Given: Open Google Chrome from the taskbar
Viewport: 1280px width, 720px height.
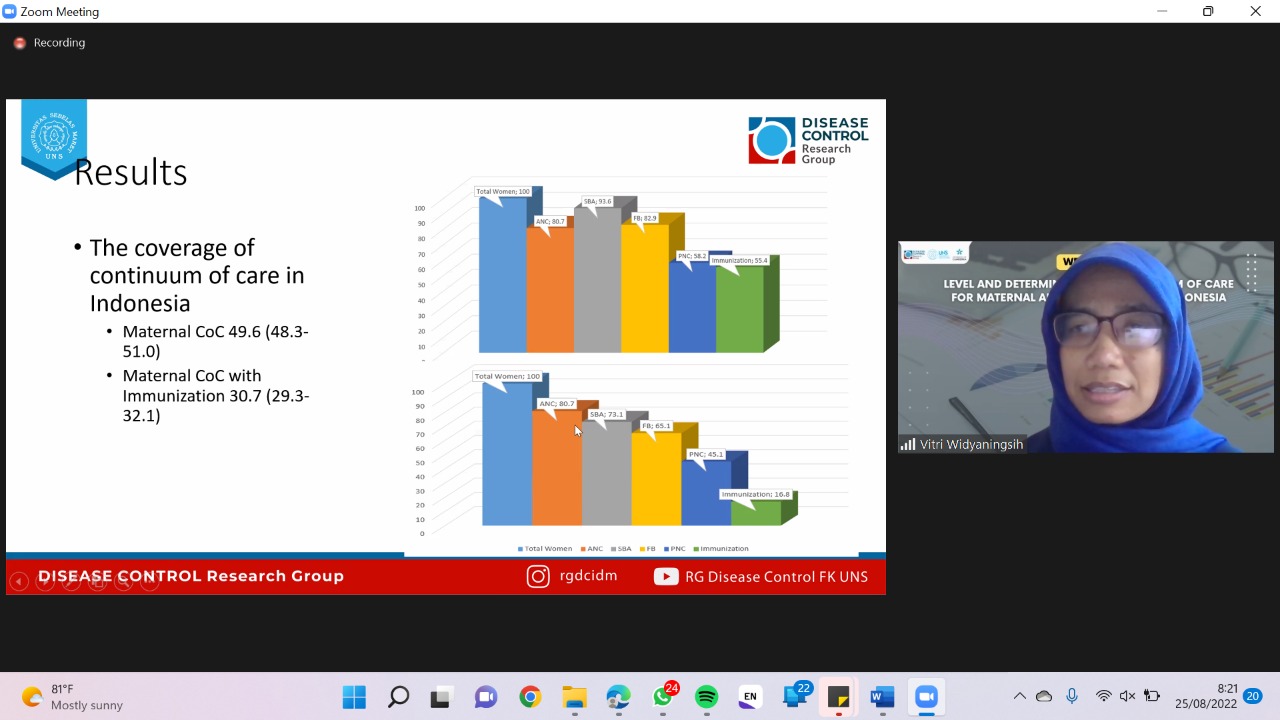Looking at the screenshot, I should (530, 696).
